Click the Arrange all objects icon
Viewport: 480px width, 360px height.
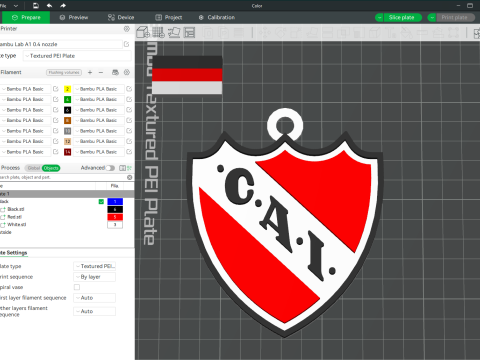[189, 32]
